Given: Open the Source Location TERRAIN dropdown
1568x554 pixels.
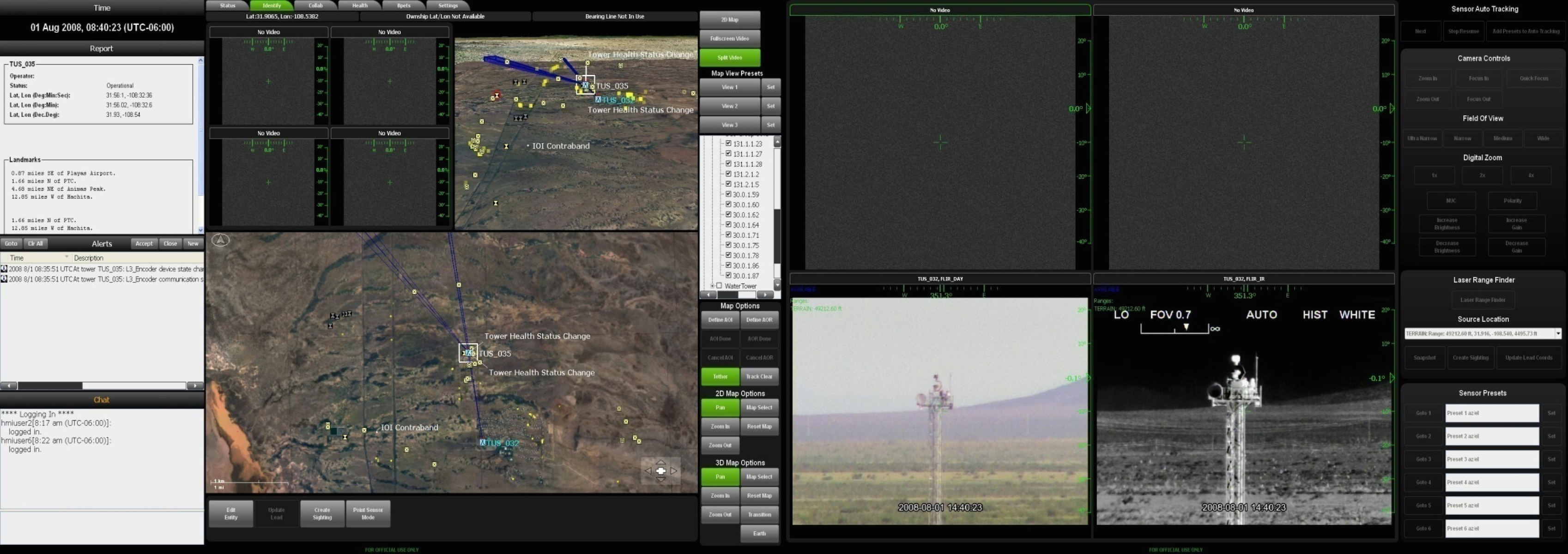Looking at the screenshot, I should pyautogui.click(x=1557, y=333).
